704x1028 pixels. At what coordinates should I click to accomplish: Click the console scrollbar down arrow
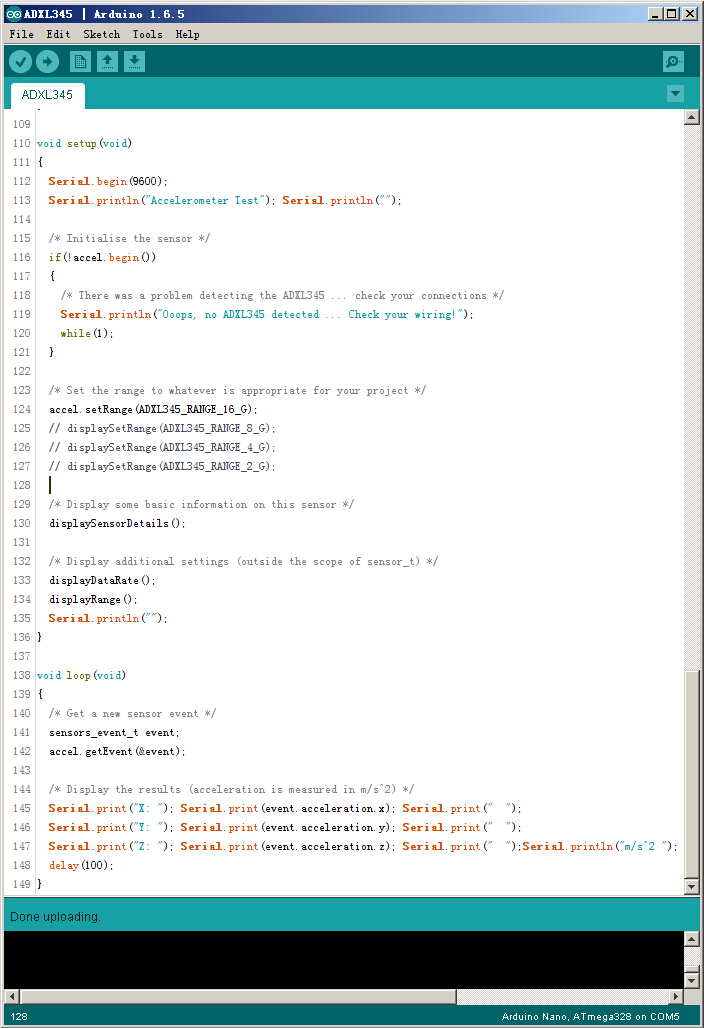691,981
